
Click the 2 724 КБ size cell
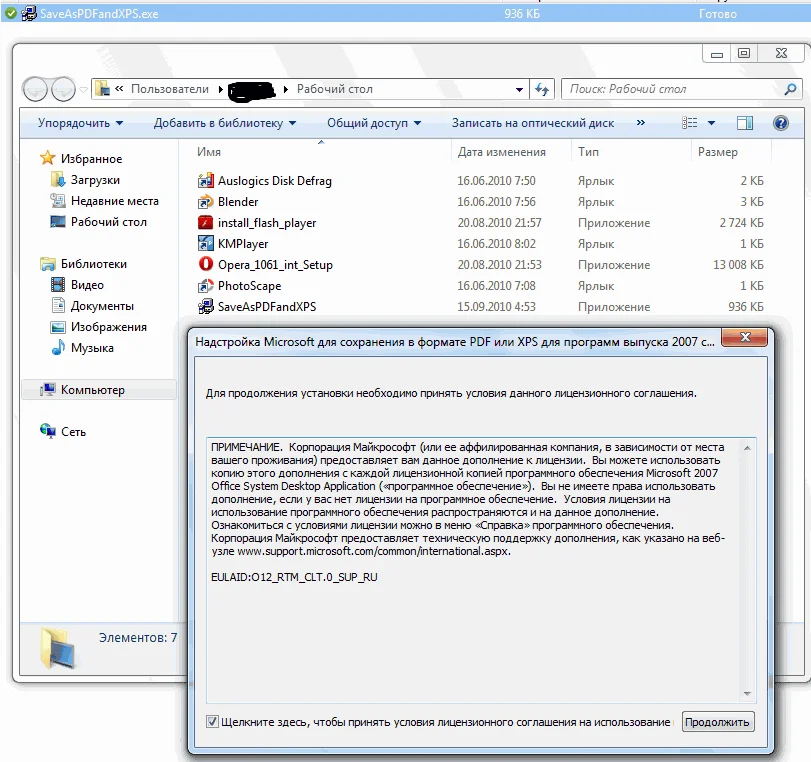[741, 222]
